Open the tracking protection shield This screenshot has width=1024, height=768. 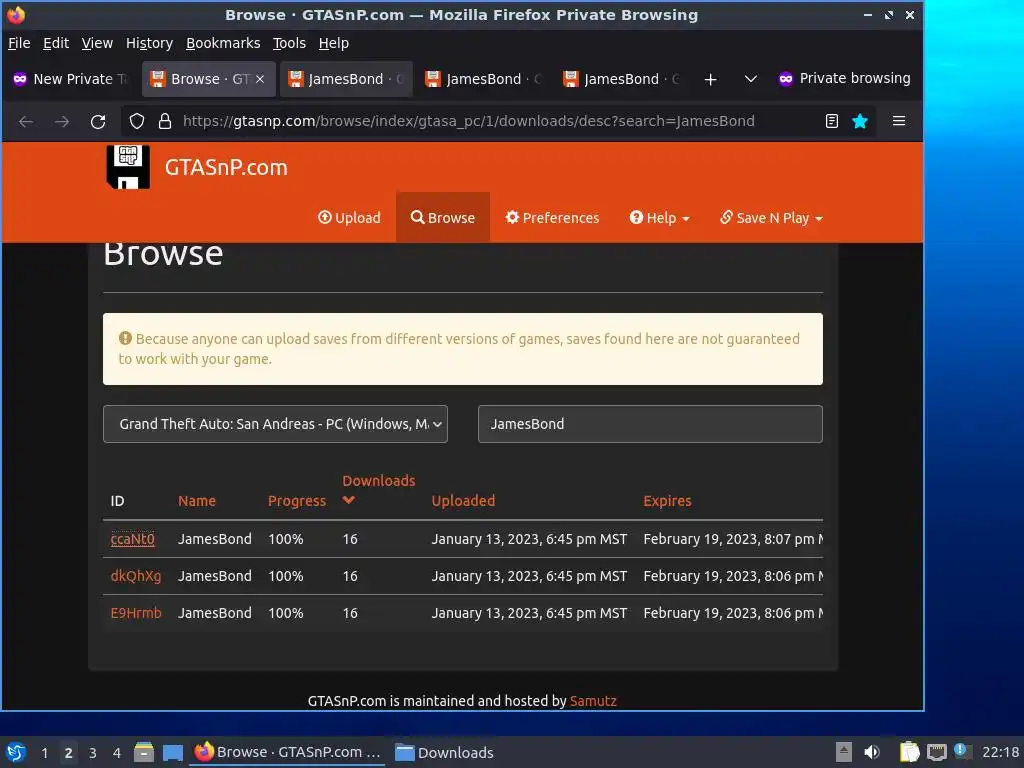(136, 121)
